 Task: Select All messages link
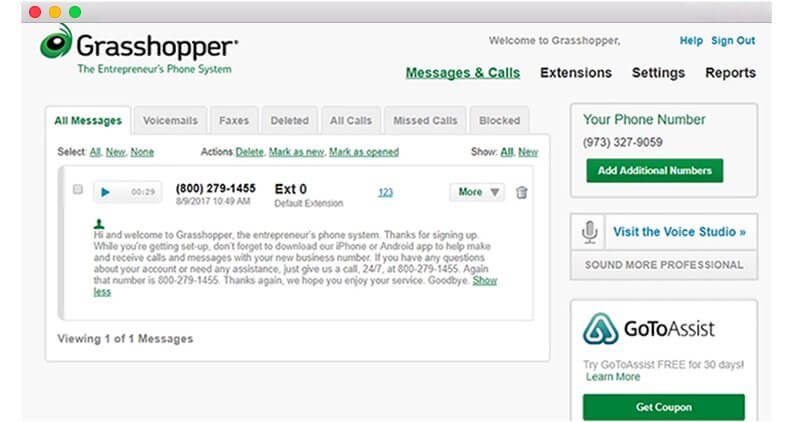[x=95, y=152]
